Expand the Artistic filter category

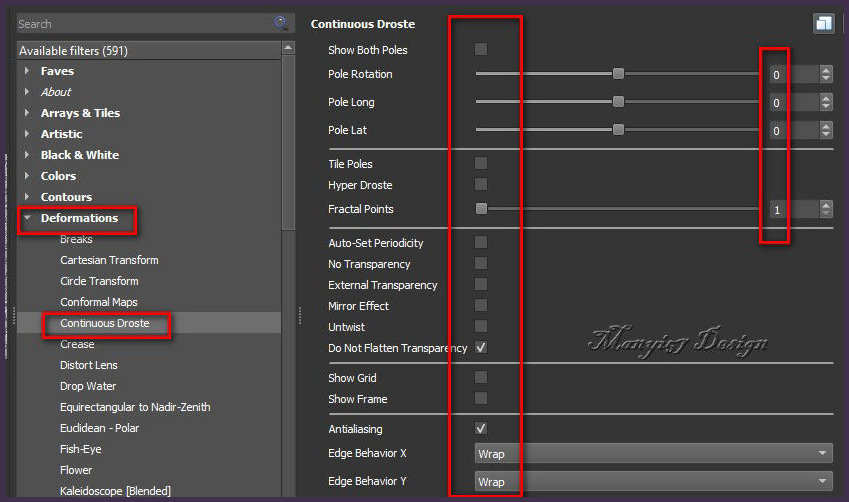28,134
